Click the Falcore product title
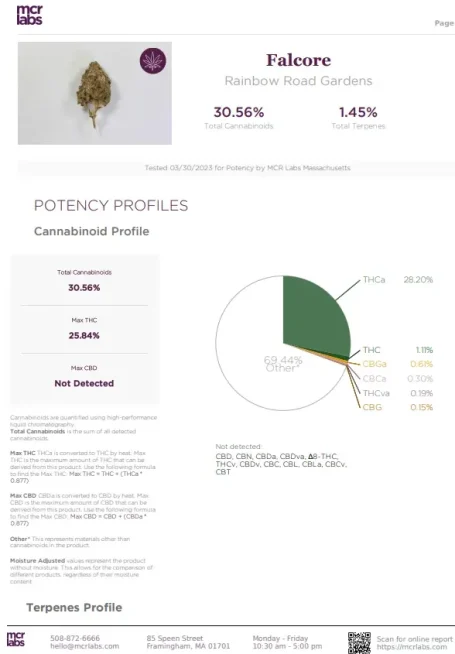455x654 pixels. click(x=299, y=60)
